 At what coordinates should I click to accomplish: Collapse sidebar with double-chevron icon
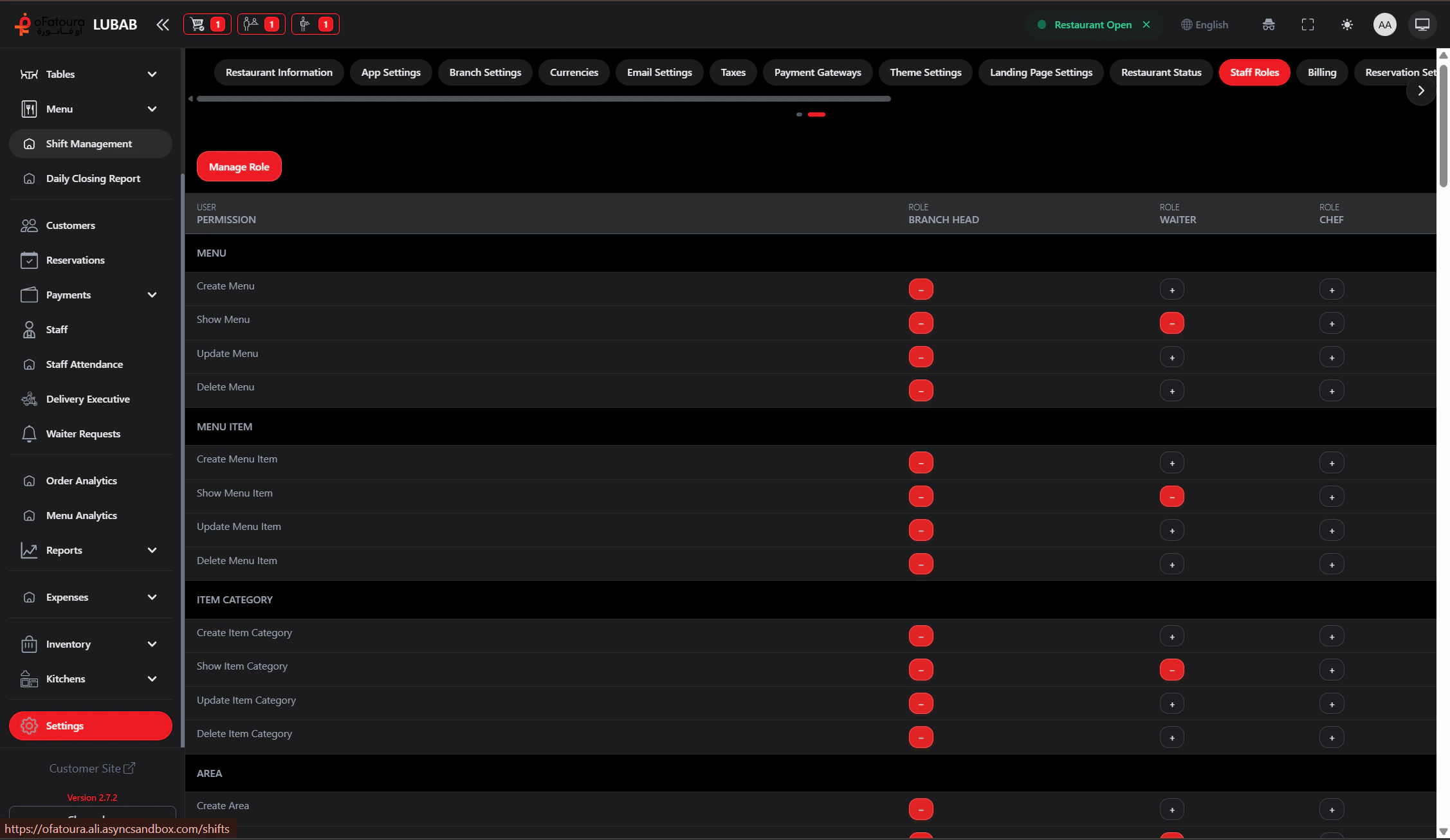pyautogui.click(x=163, y=24)
